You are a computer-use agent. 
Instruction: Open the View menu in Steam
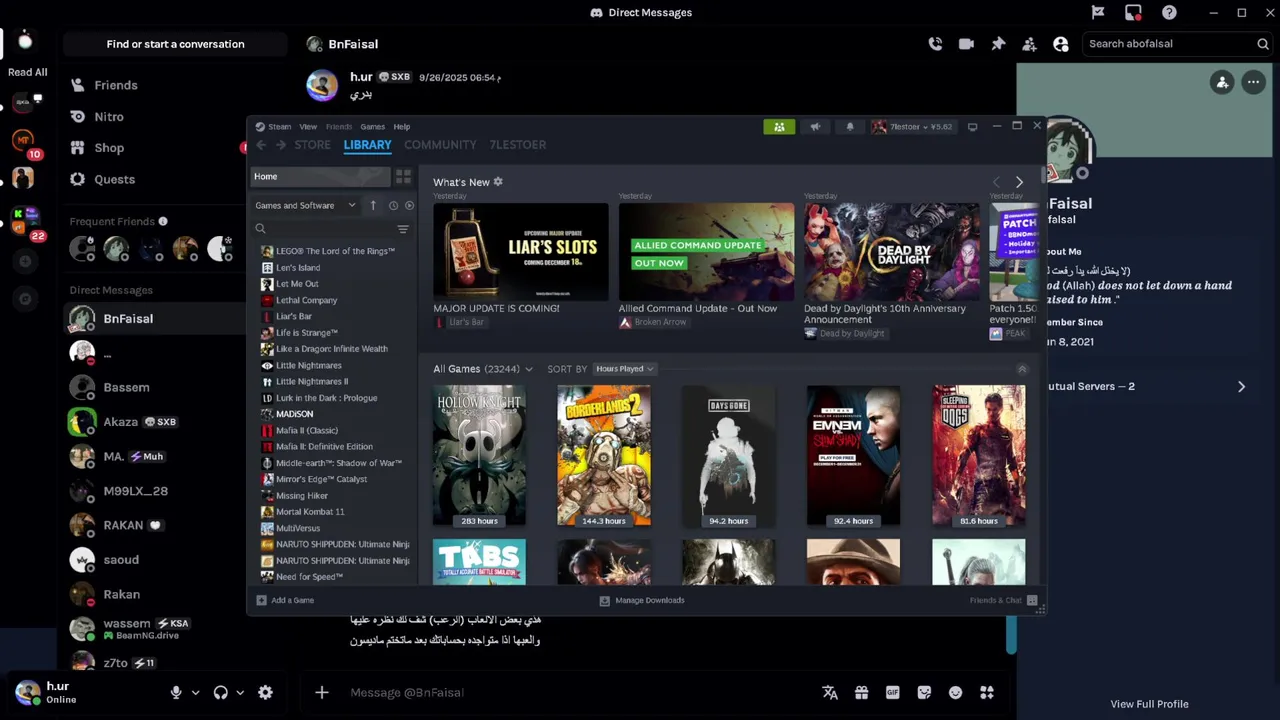308,127
